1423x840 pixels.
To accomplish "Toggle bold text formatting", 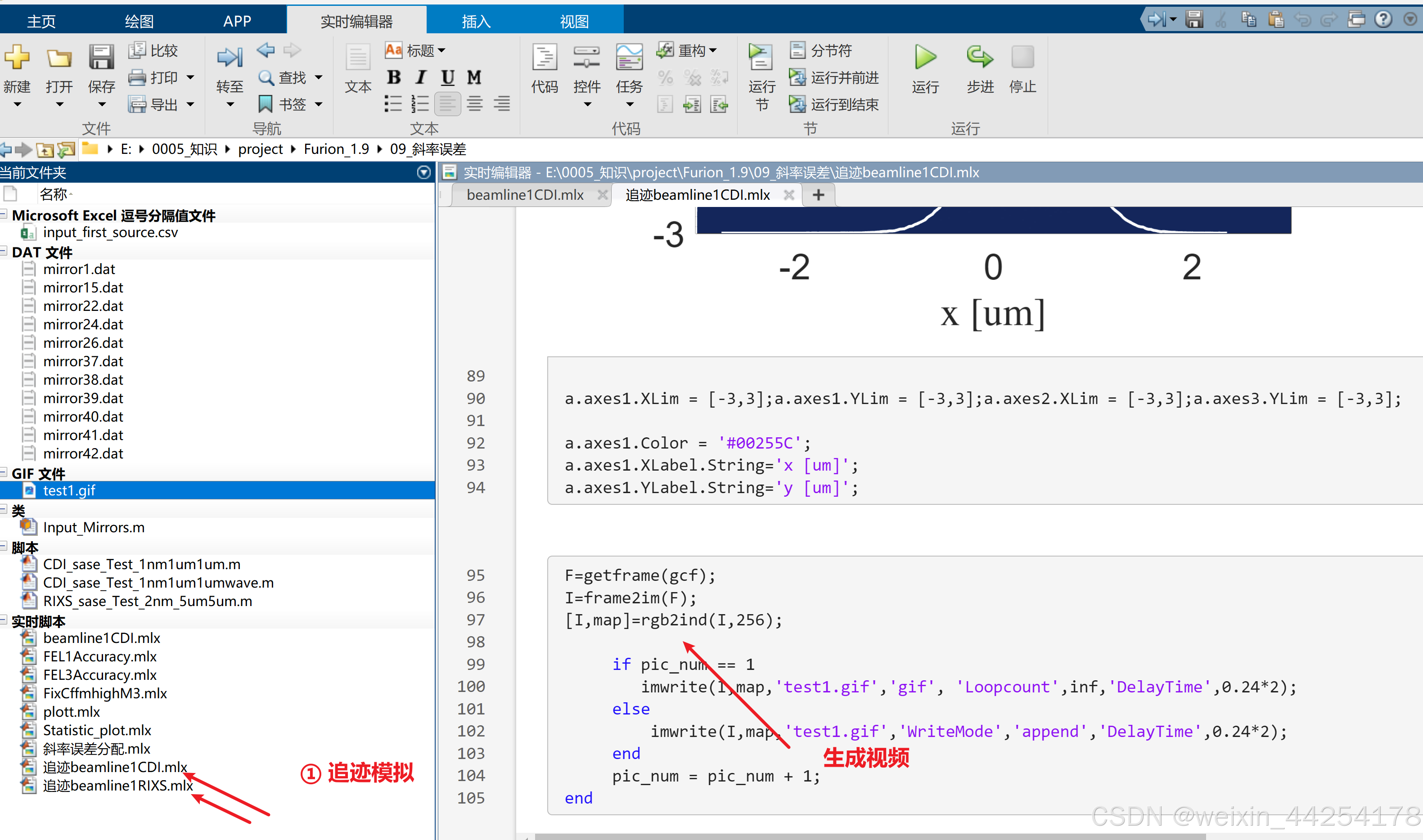I will 394,77.
